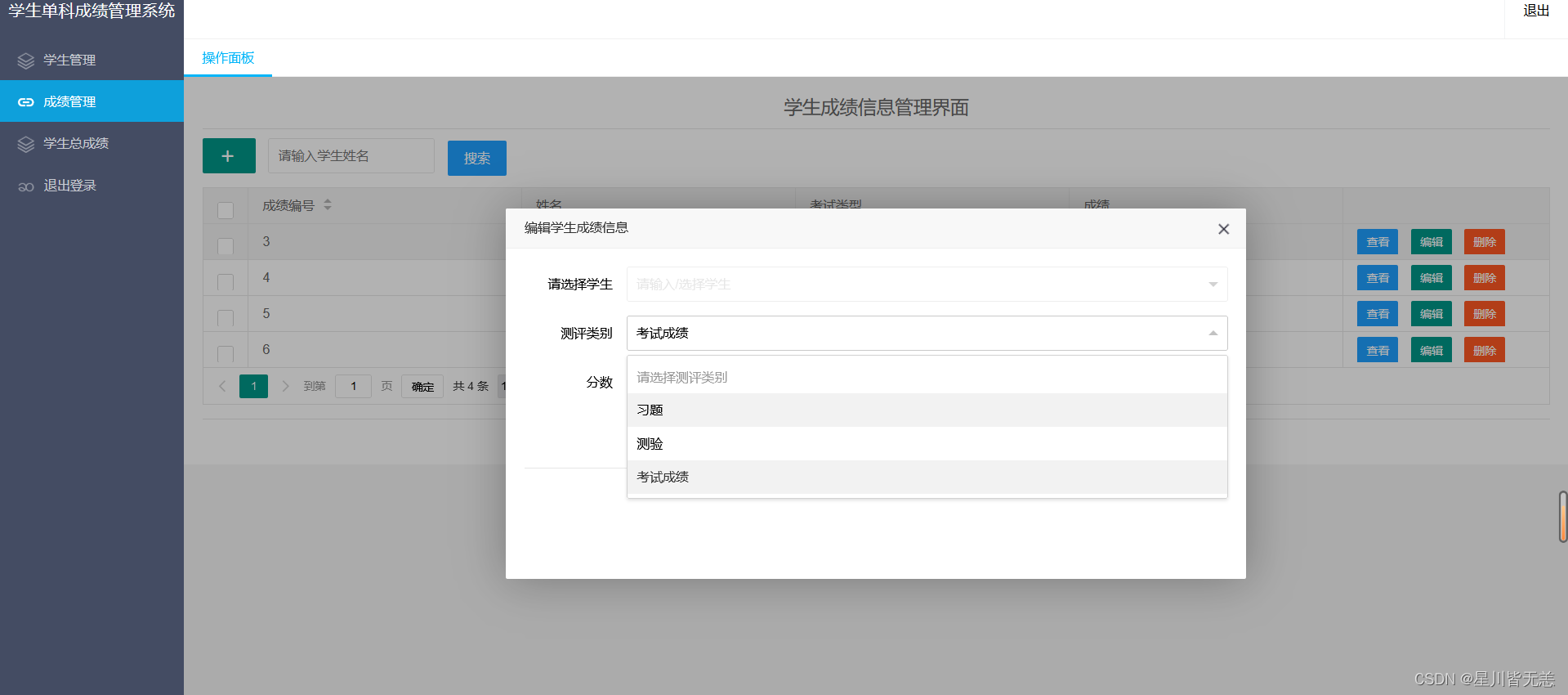The width and height of the screenshot is (1568, 695).
Task: Open 学生管理 in the sidebar
Action: point(92,60)
